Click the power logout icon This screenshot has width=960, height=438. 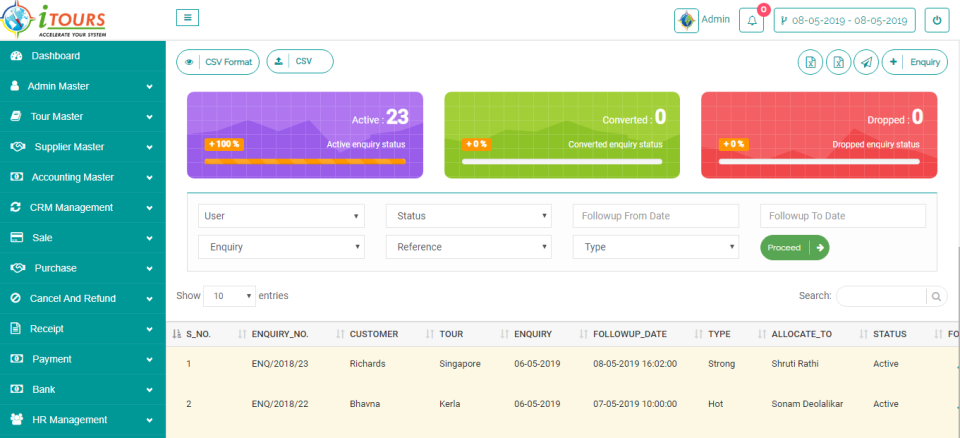point(937,20)
